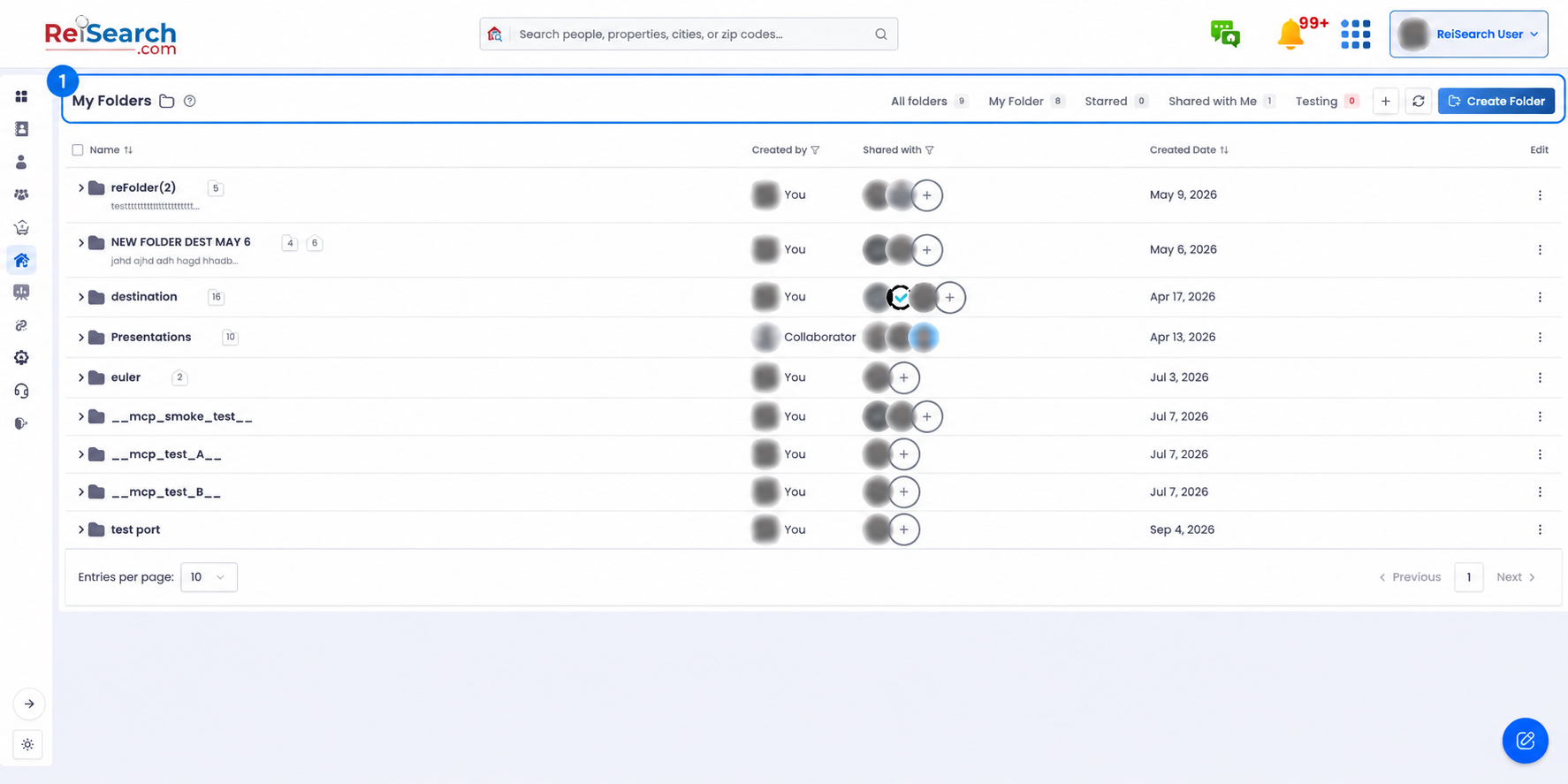Open the Entries per page dropdown
Image resolution: width=1568 pixels, height=784 pixels.
coord(209,577)
